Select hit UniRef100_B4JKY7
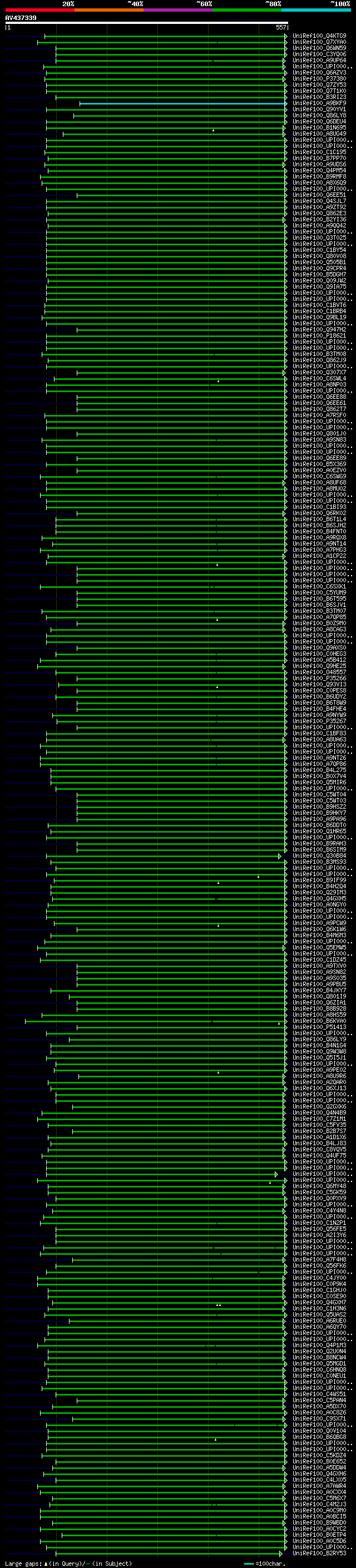356x1568 pixels. click(319, 990)
